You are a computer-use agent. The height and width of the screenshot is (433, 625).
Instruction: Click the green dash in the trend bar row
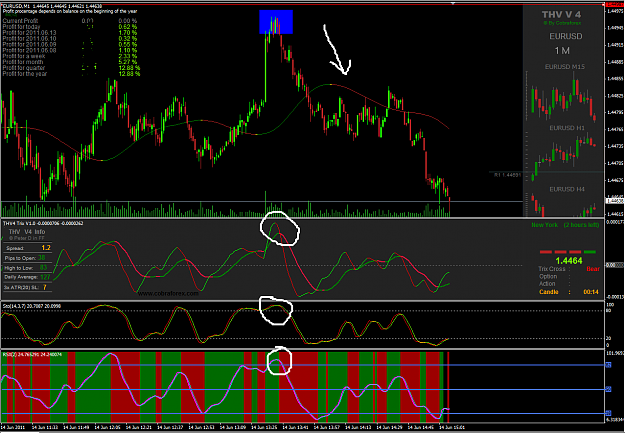pyautogui.click(x=590, y=252)
